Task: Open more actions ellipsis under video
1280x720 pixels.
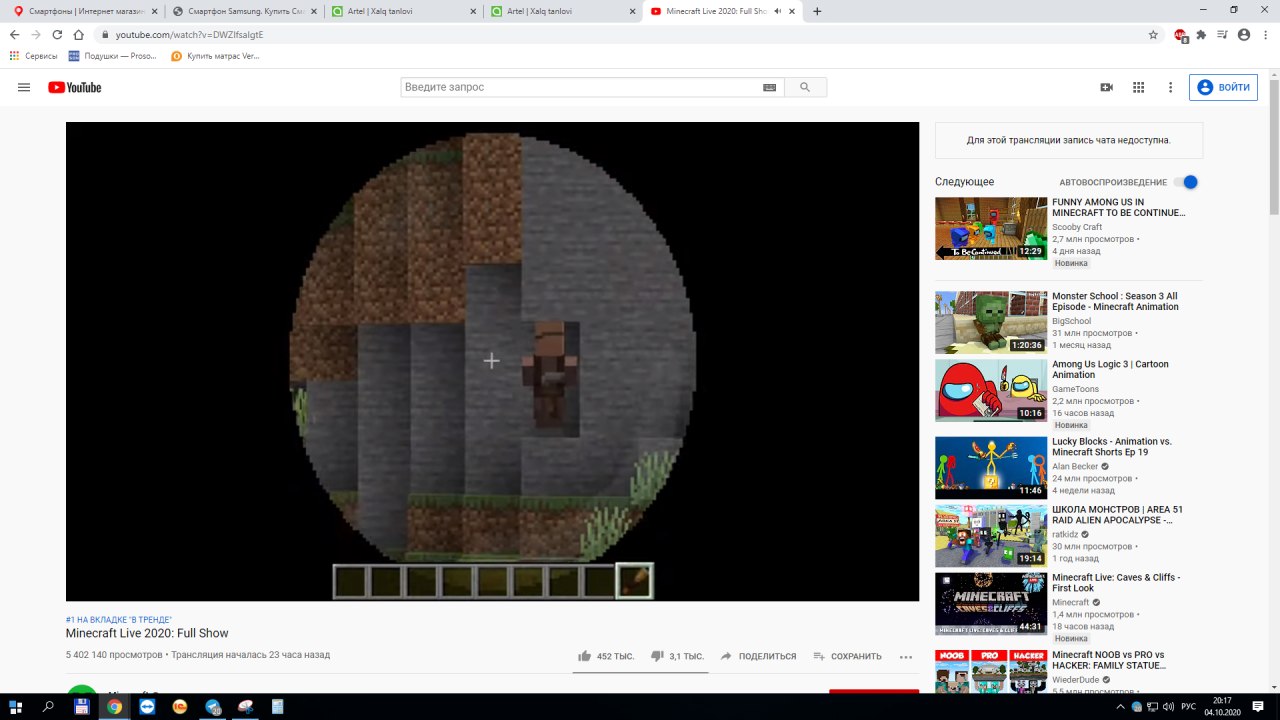Action: [x=906, y=657]
